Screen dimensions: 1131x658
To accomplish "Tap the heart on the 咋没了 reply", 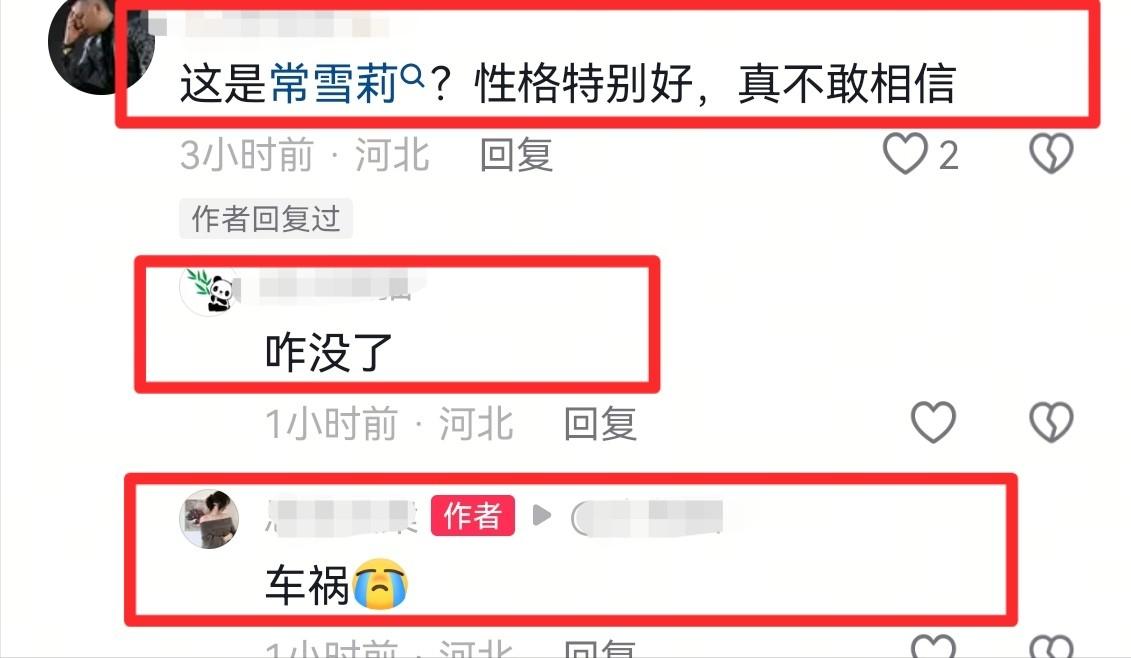I will click(x=933, y=422).
